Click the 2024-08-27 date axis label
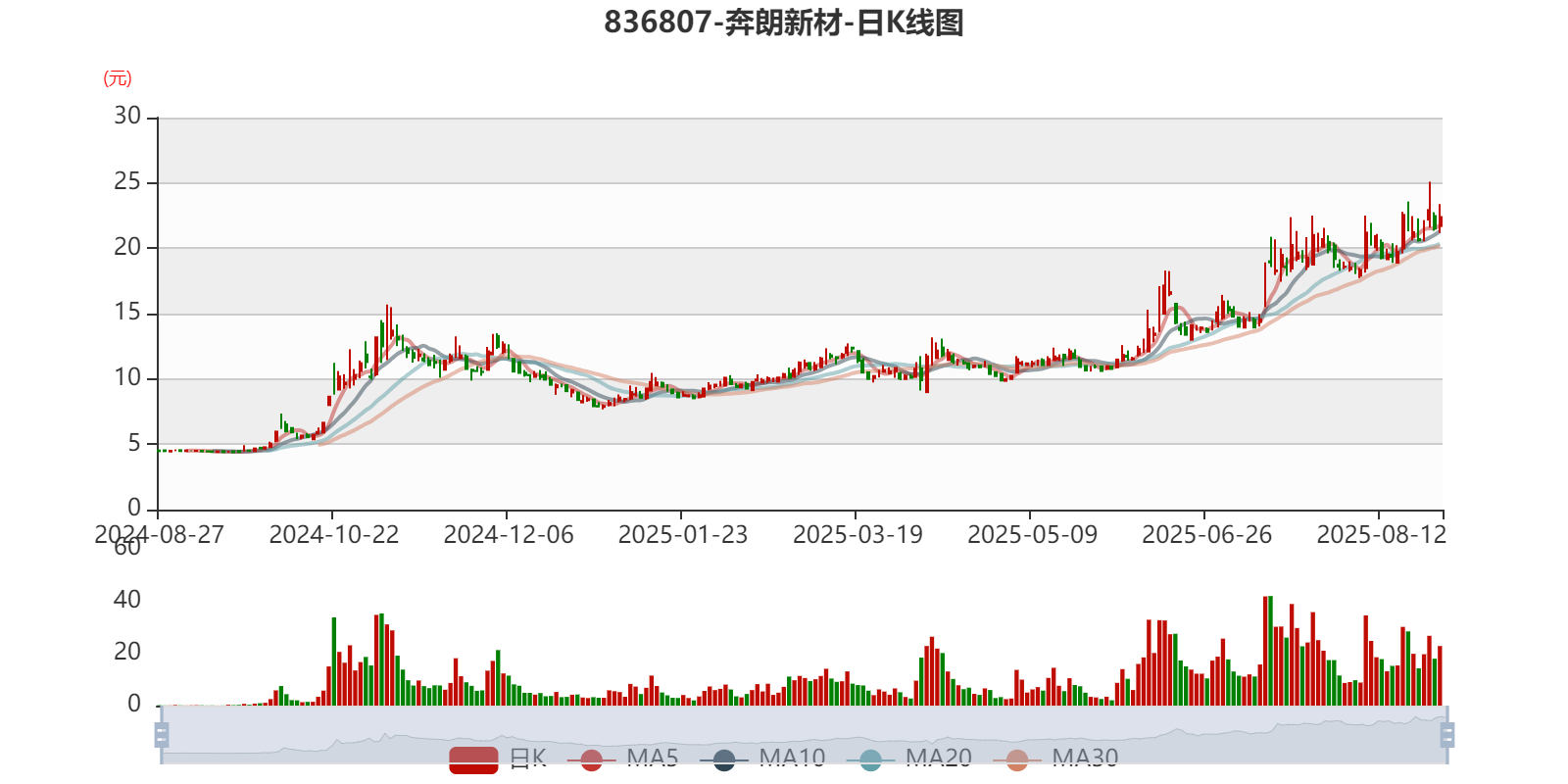Viewport: 1568px width, 784px height. click(159, 535)
